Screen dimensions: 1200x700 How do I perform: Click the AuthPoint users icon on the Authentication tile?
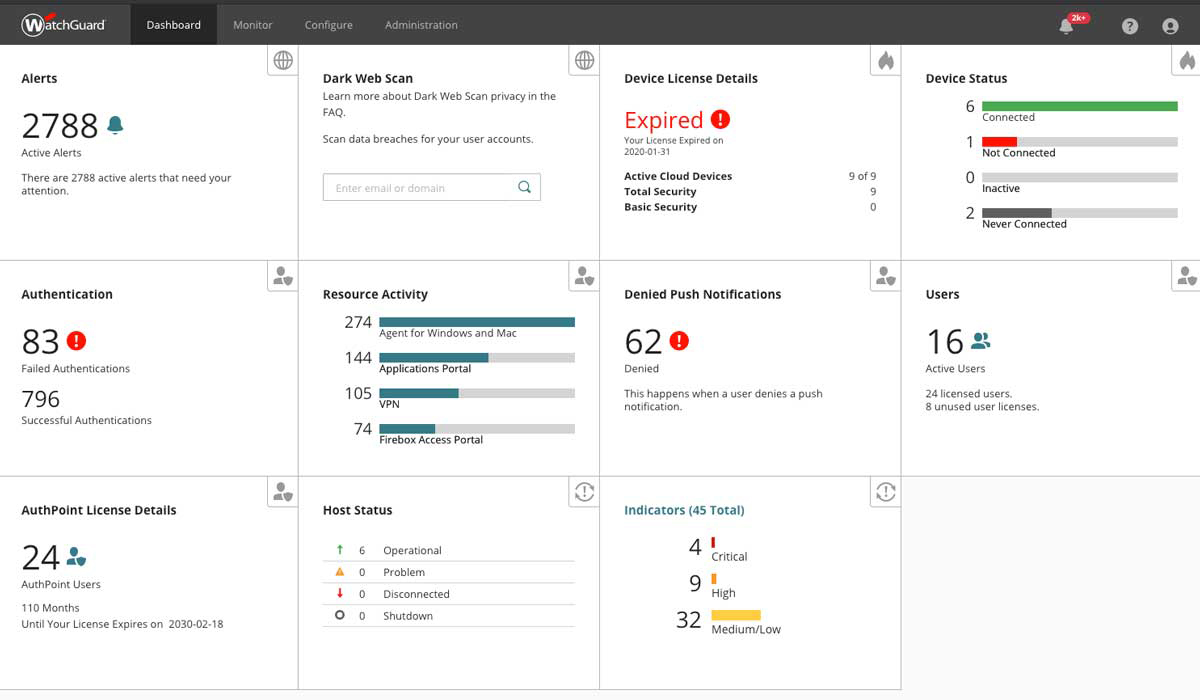pyautogui.click(x=283, y=276)
